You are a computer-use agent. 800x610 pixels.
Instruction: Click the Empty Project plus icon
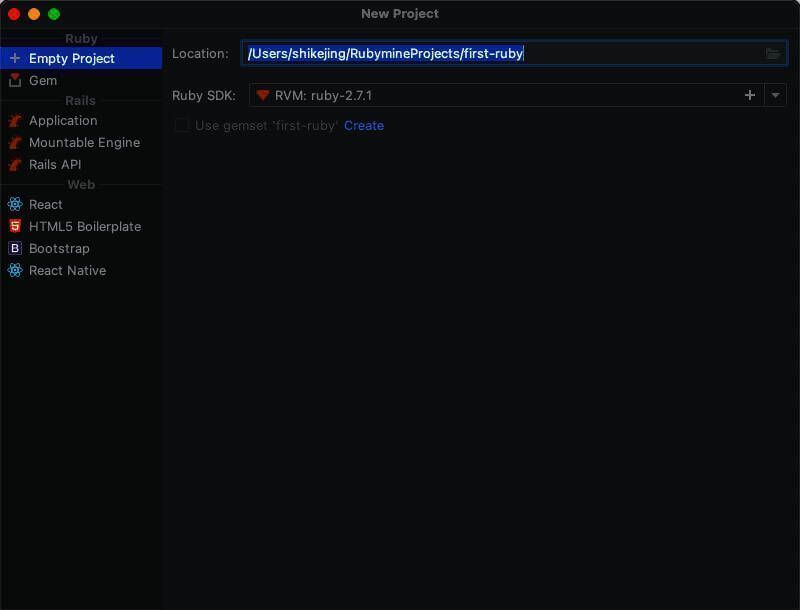point(15,58)
